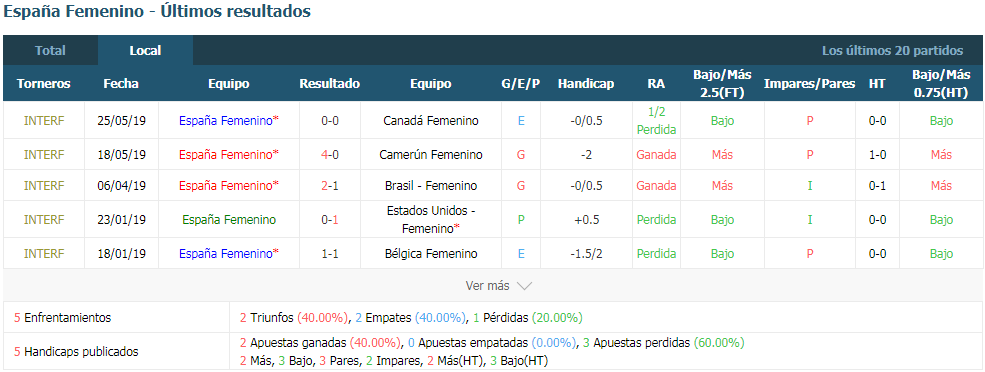Screen dimensions: 985x372
Task: Click green España Femenino in 23/01/19 row
Action: pyautogui.click(x=229, y=220)
